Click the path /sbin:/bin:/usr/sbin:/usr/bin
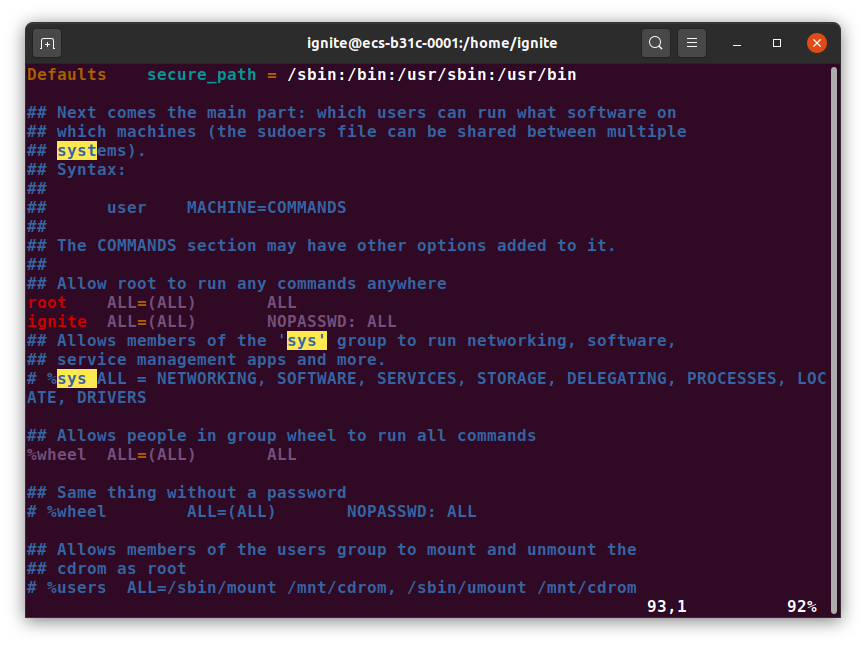 coord(432,75)
